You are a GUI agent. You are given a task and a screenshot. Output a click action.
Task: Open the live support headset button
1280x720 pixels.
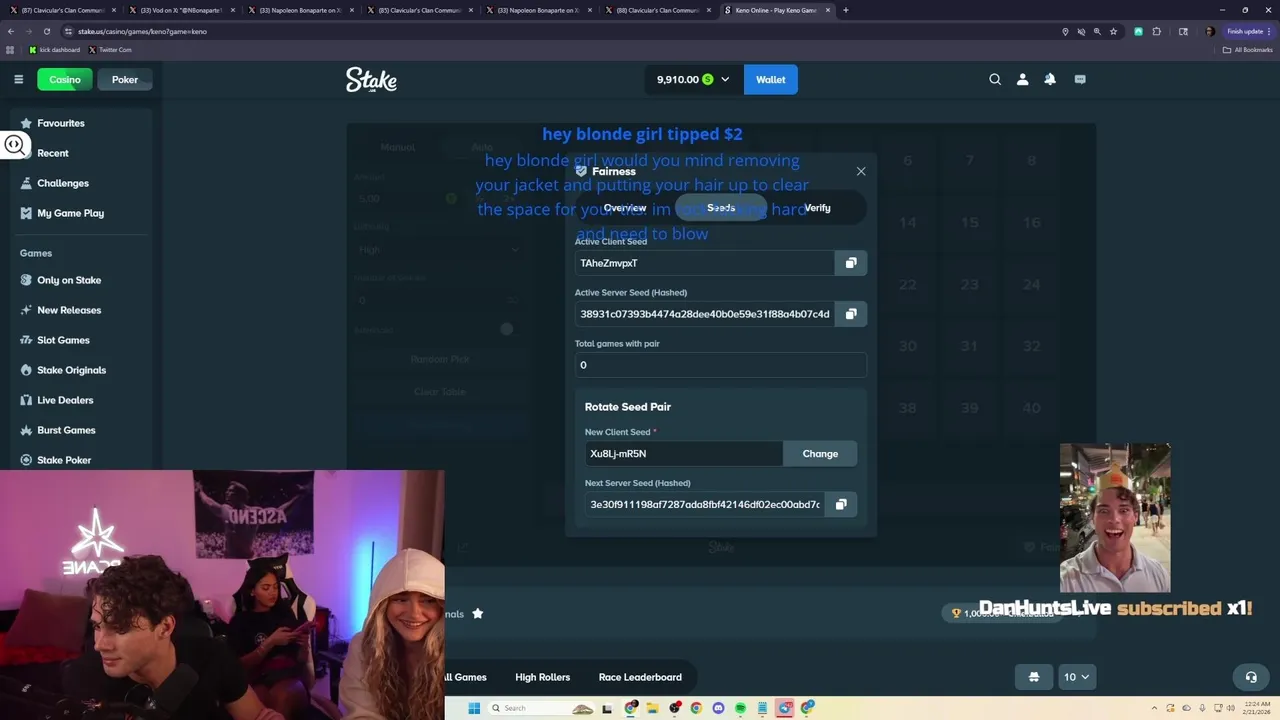click(x=1250, y=677)
